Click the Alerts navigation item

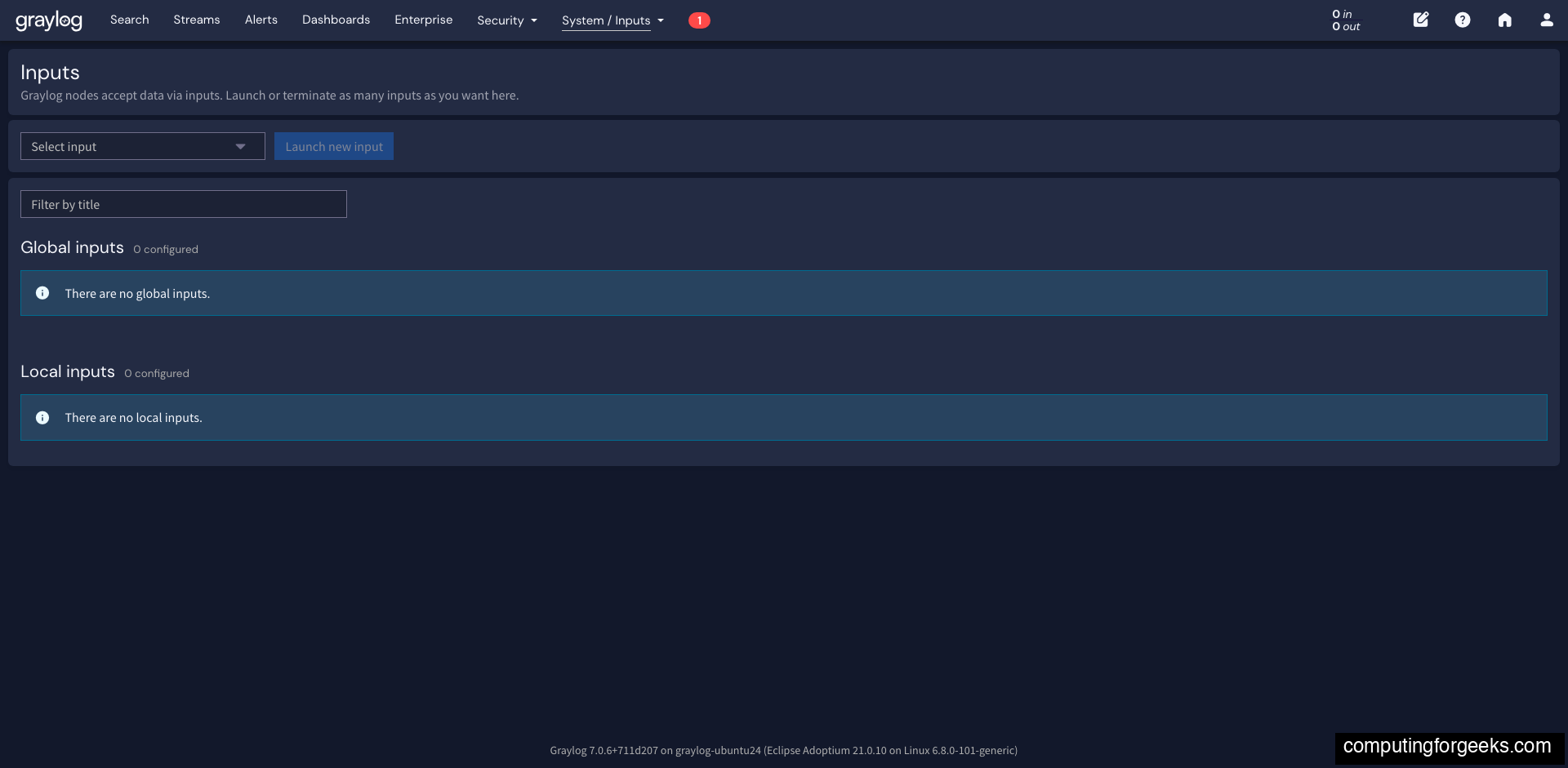261,20
